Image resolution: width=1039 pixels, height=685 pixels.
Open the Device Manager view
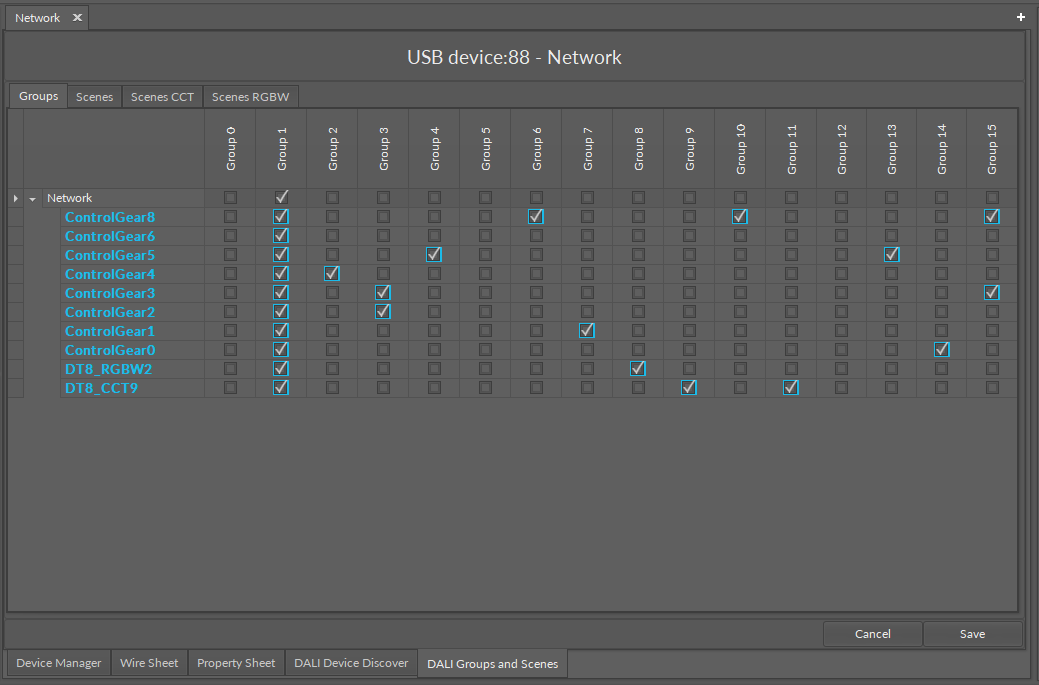click(58, 663)
